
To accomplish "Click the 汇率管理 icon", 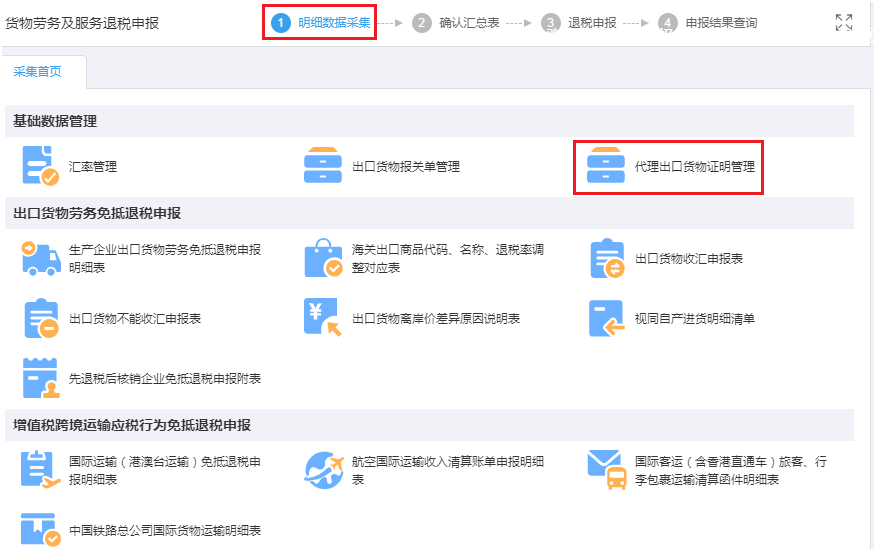I will [x=40, y=166].
